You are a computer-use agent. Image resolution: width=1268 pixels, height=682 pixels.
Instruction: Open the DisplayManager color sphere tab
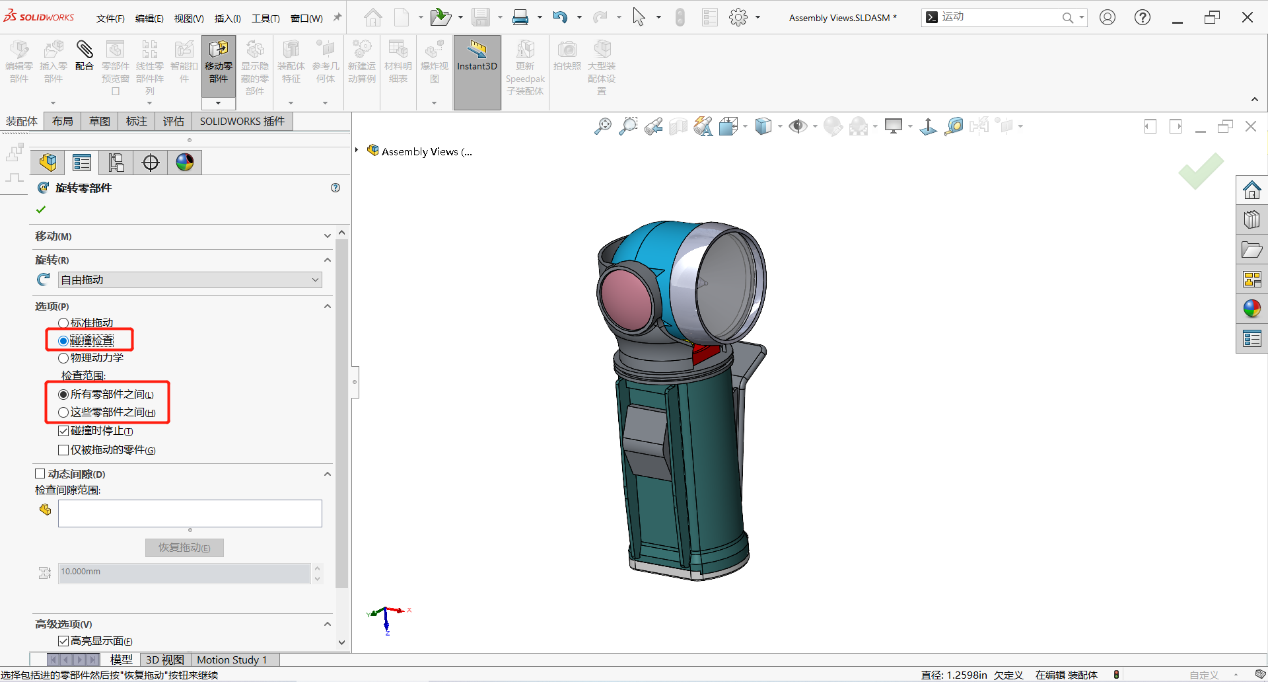click(185, 162)
